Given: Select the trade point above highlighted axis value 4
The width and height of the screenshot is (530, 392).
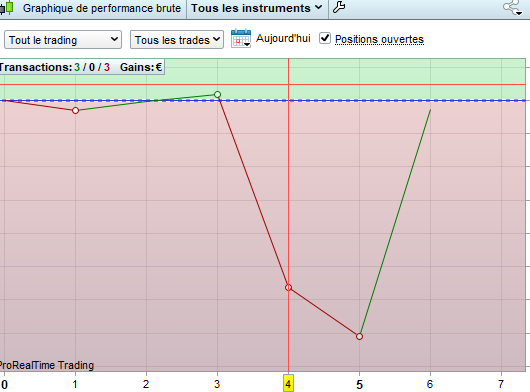Looking at the screenshot, I should [288, 288].
